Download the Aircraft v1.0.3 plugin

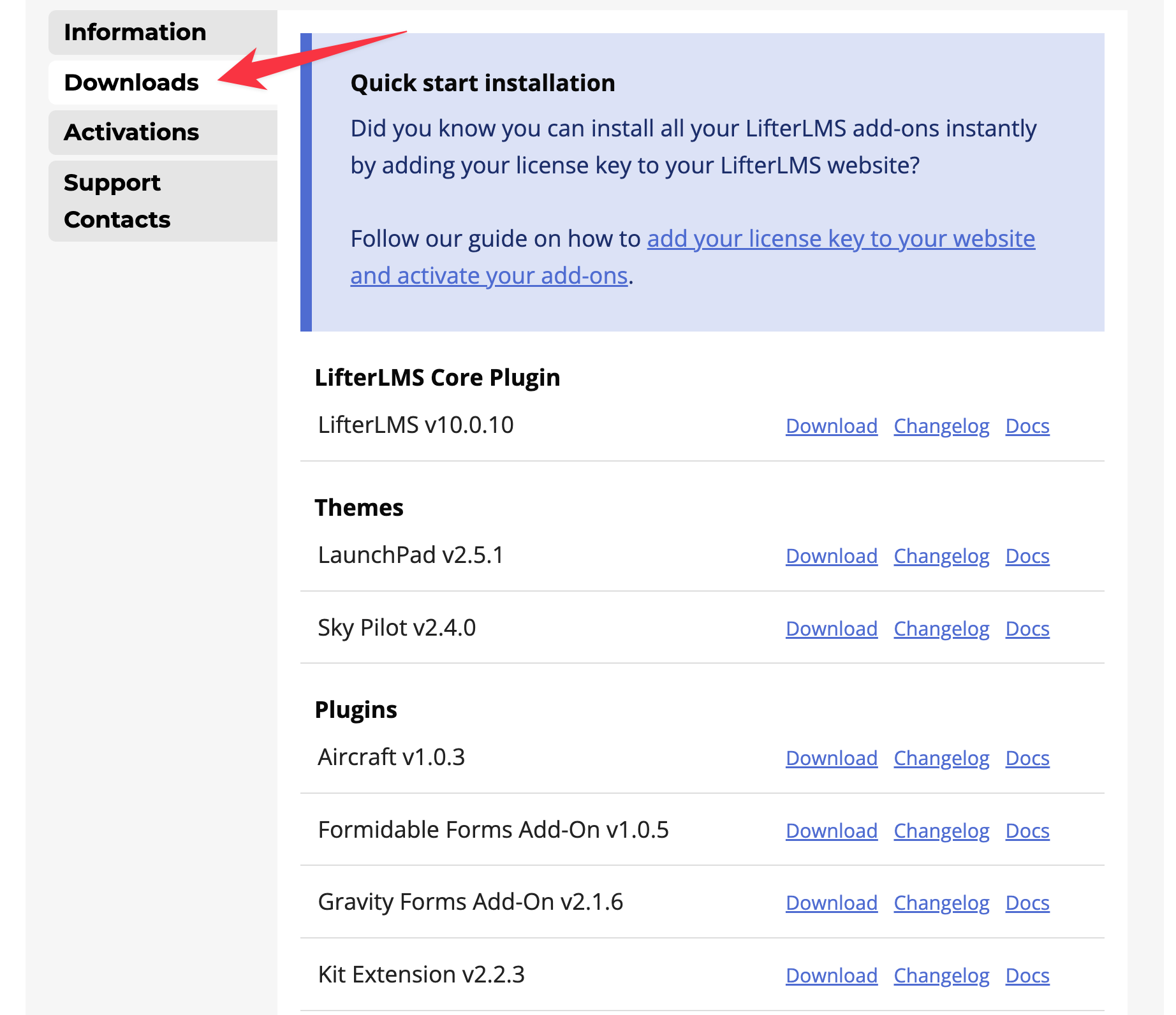coord(832,758)
